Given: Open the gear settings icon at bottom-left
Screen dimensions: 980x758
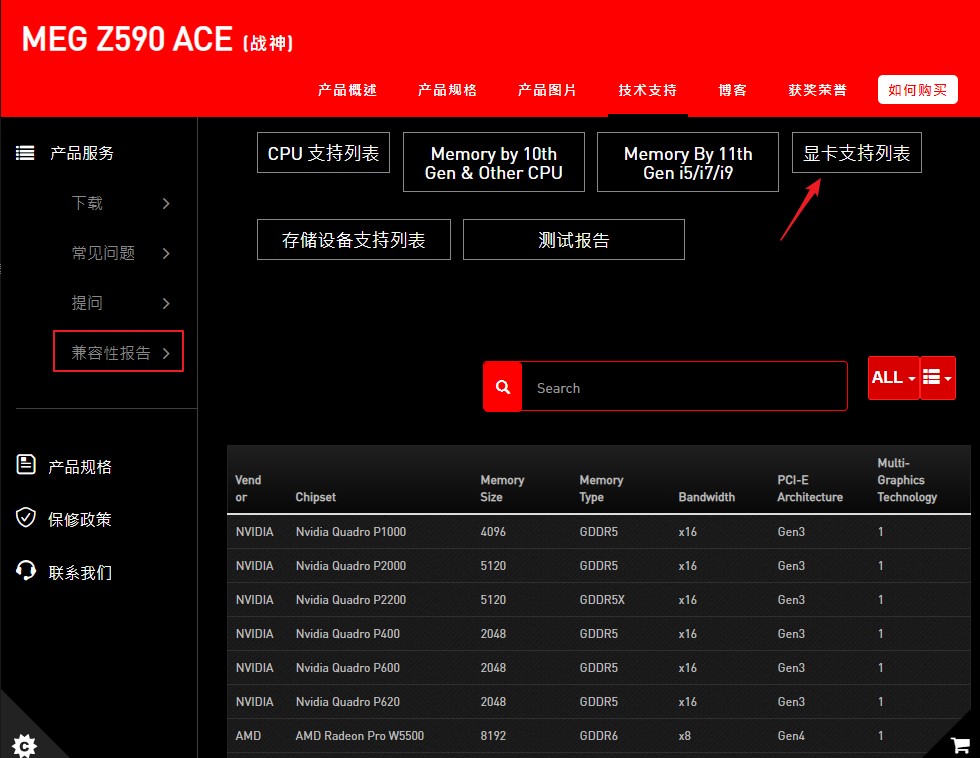Looking at the screenshot, I should click(24, 745).
